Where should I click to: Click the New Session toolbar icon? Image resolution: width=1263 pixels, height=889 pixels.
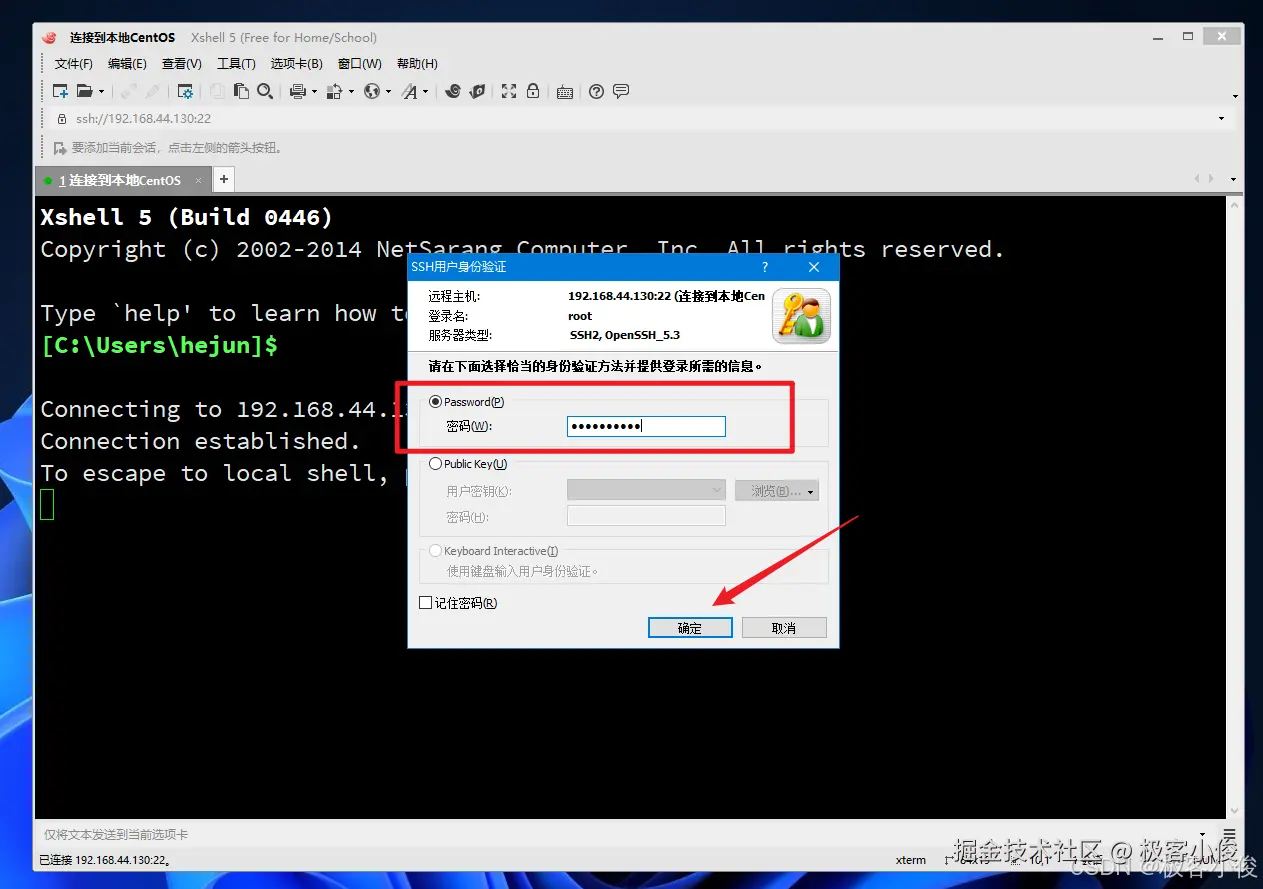60,91
